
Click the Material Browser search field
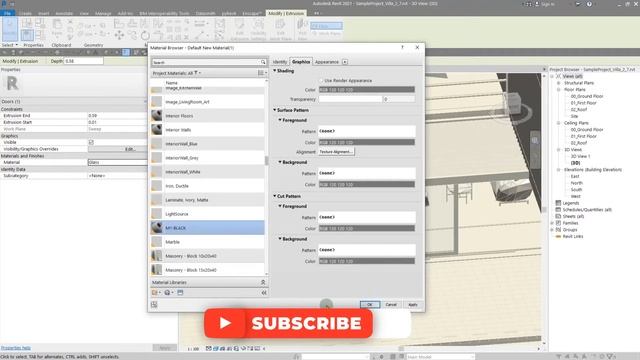[x=206, y=62]
